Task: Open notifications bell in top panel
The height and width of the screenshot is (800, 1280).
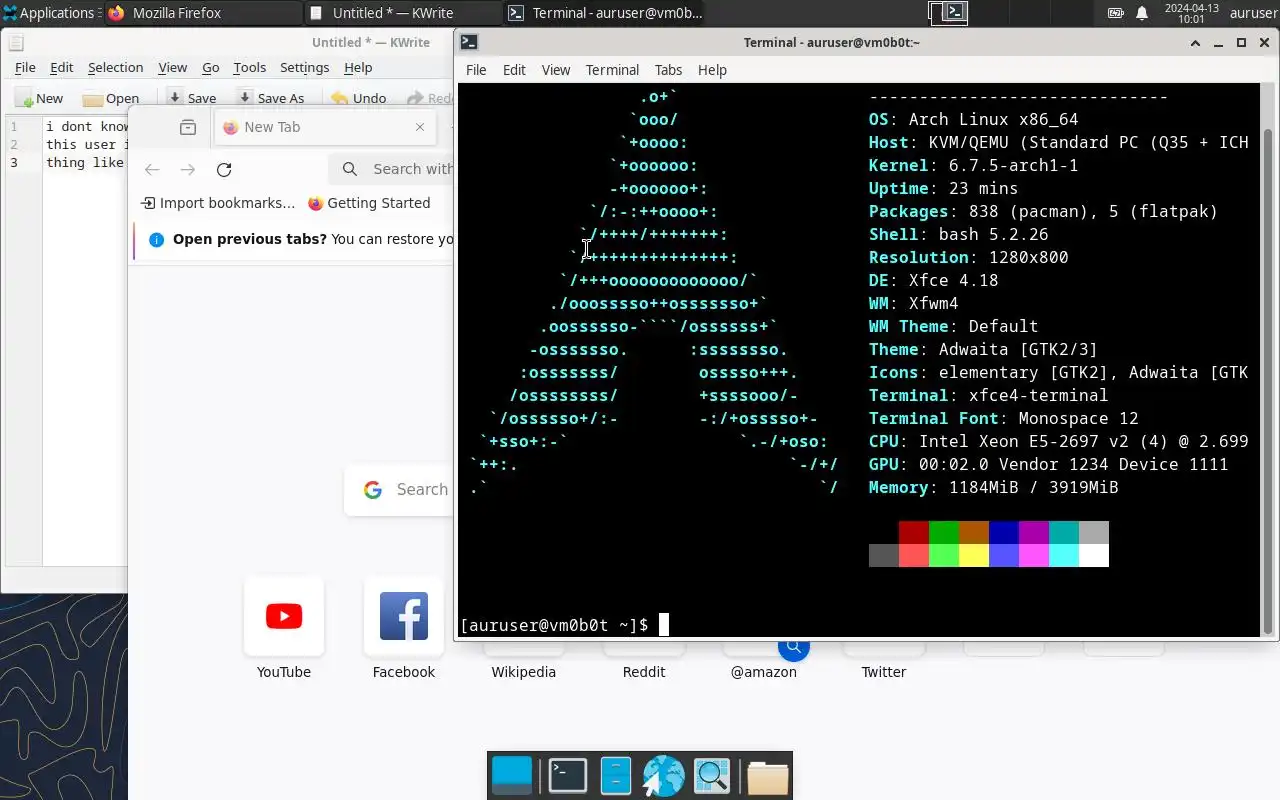Action: (1142, 13)
